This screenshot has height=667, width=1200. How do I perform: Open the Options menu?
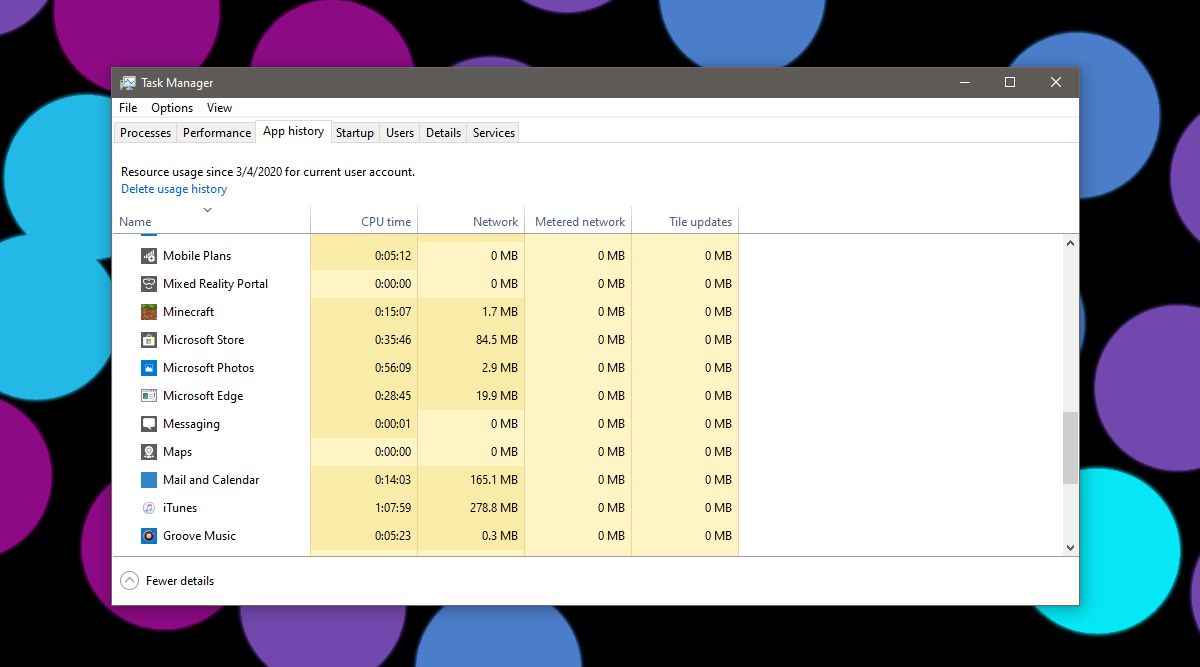point(171,107)
